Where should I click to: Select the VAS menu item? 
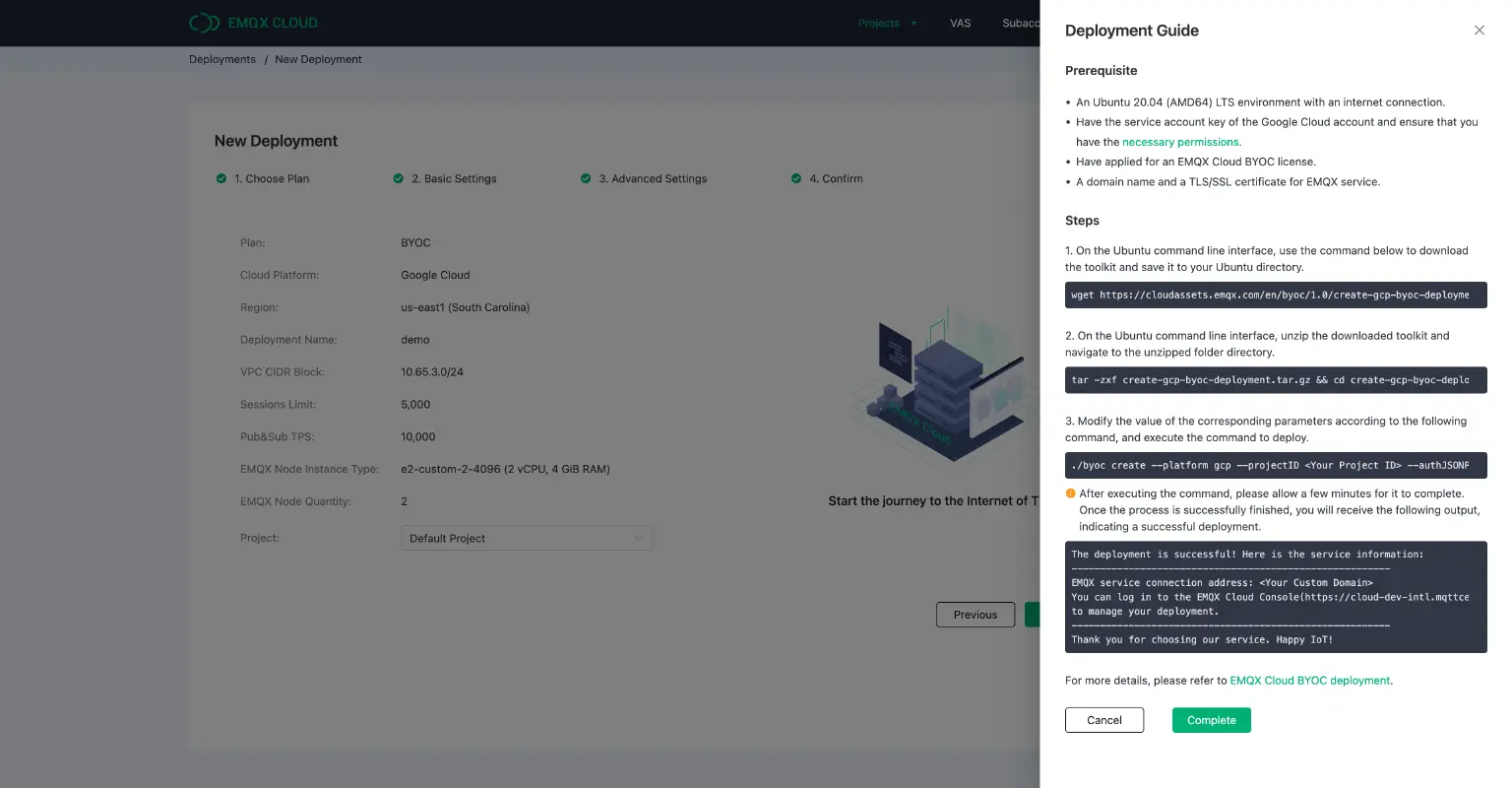pyautogui.click(x=960, y=23)
